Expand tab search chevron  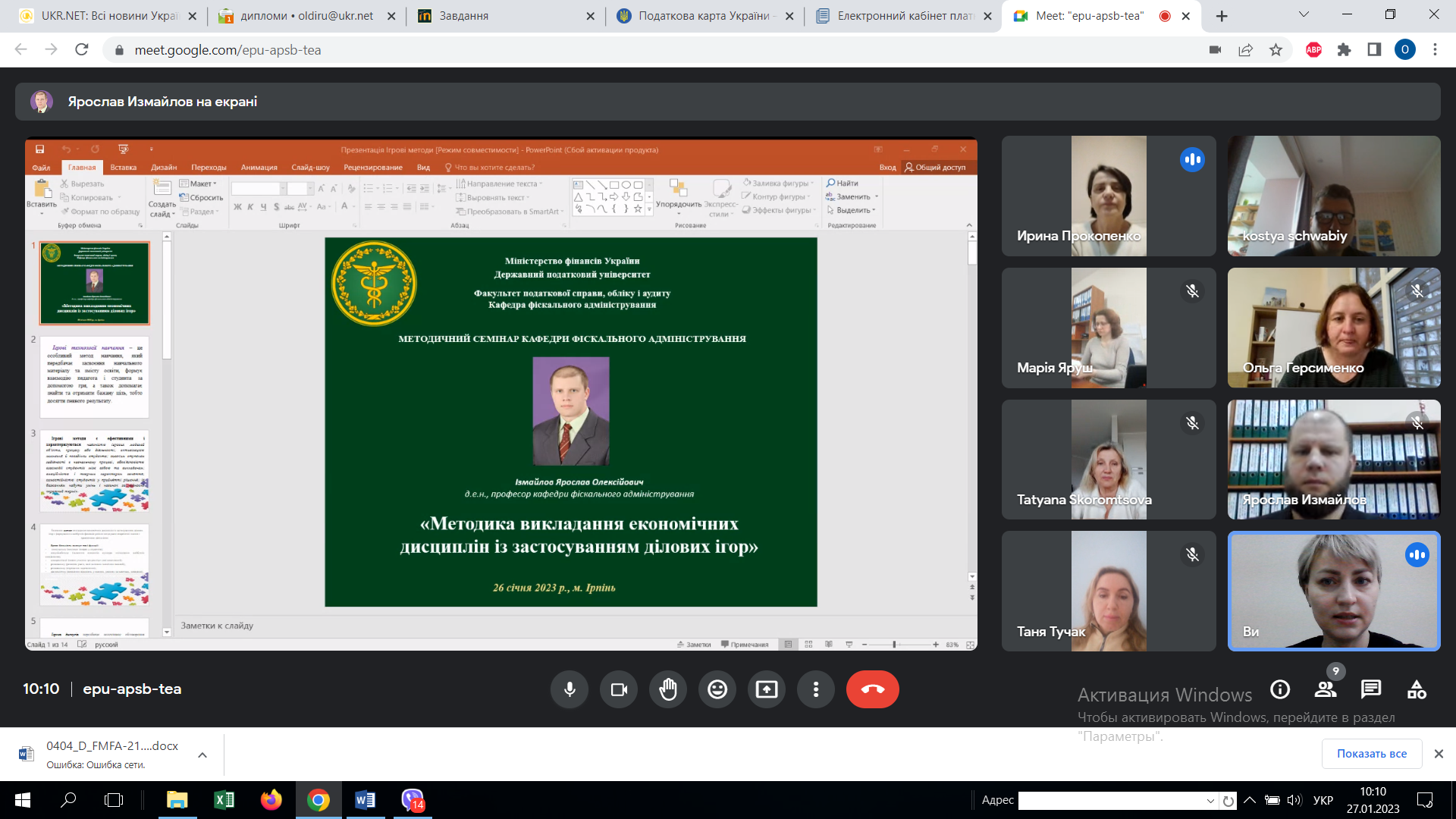1304,14
